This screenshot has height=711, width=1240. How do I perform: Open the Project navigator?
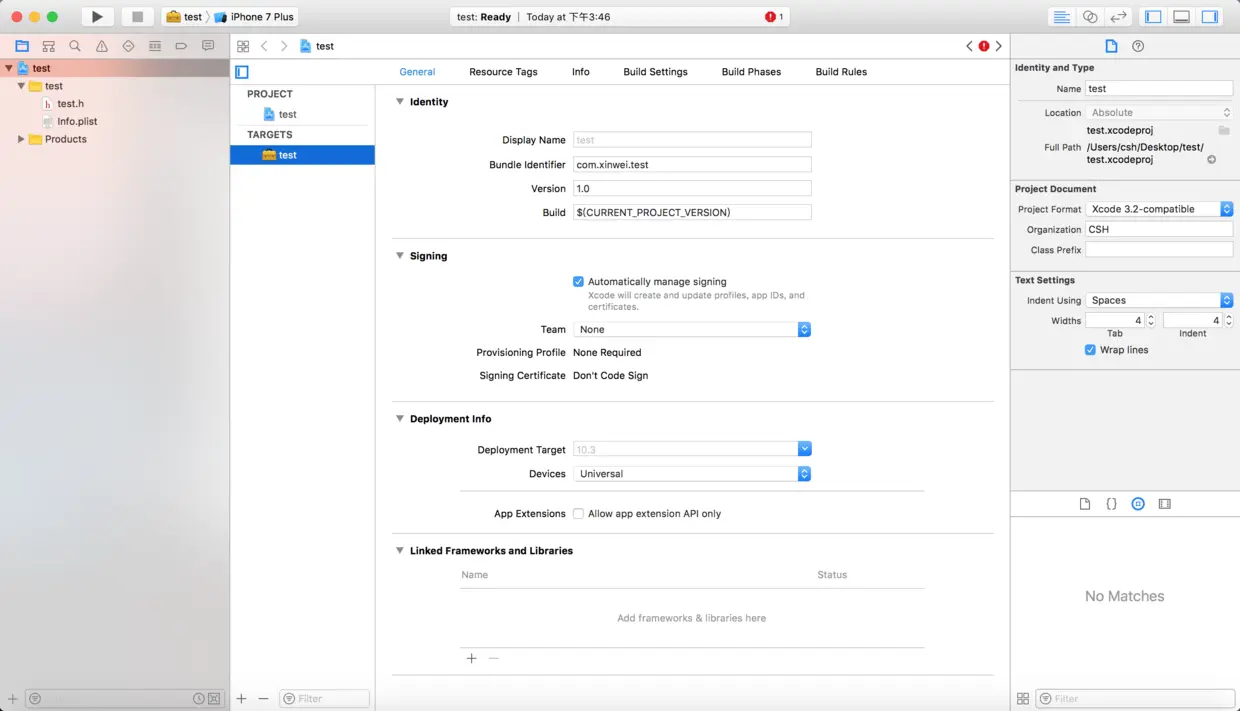click(x=21, y=46)
